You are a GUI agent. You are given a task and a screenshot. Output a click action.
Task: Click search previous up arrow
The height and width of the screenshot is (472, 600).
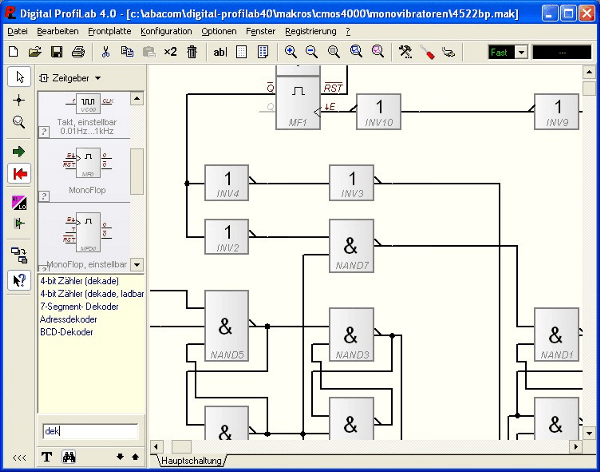[135, 457]
